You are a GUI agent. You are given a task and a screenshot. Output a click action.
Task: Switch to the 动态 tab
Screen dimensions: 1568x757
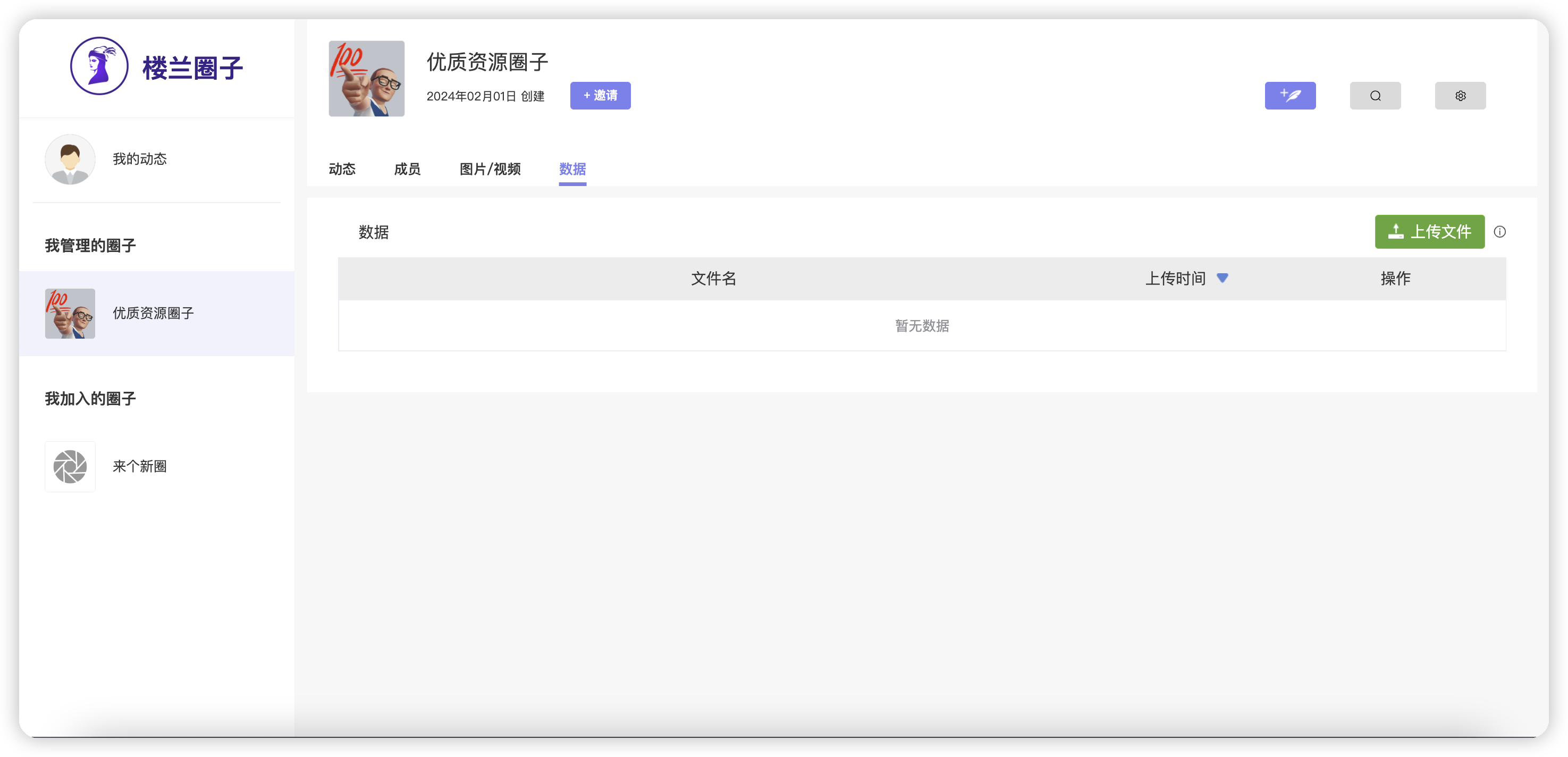click(x=342, y=169)
